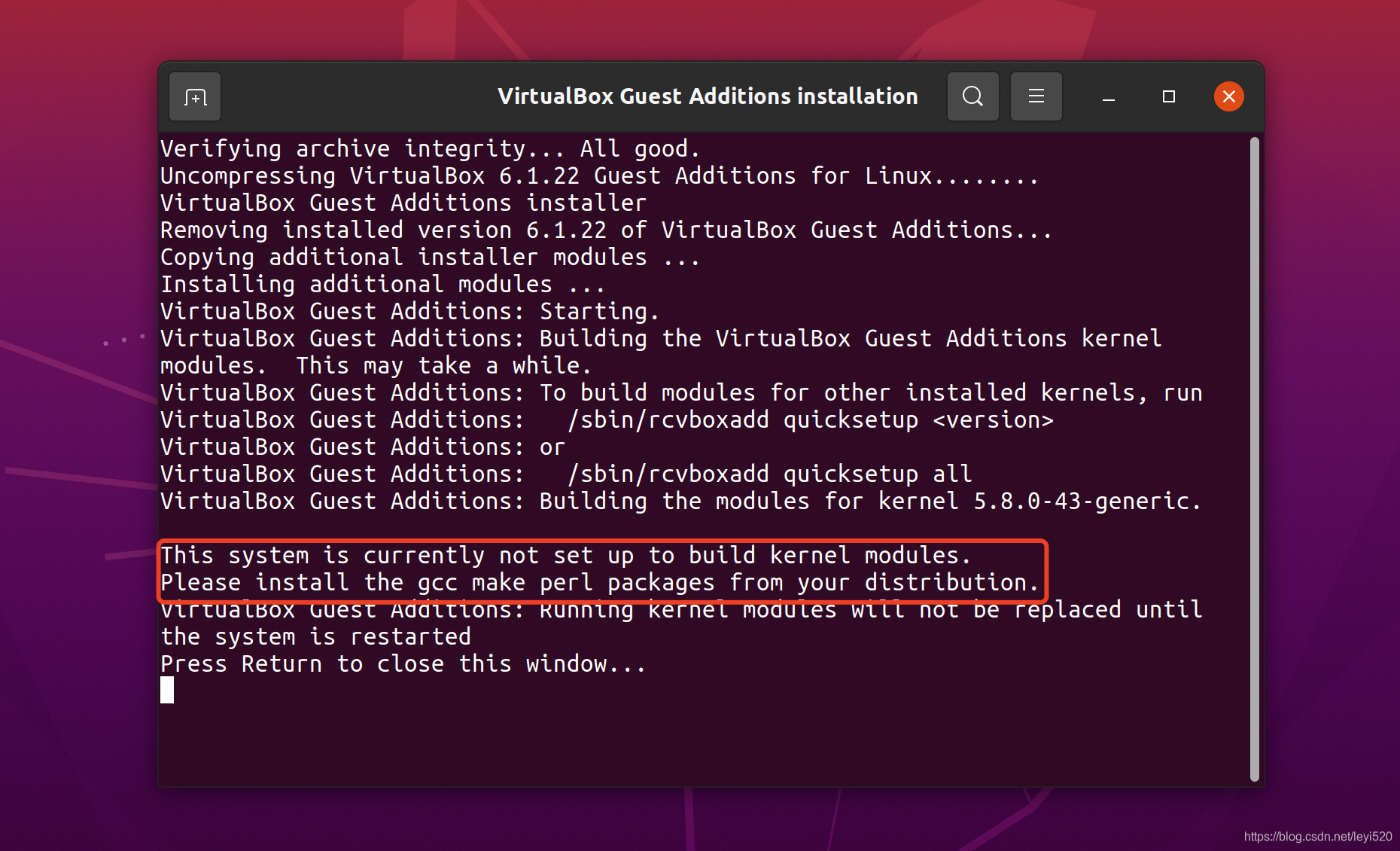Click the terminal vertical scrollbar
Viewport: 1400px width, 851px height.
coord(1254,459)
